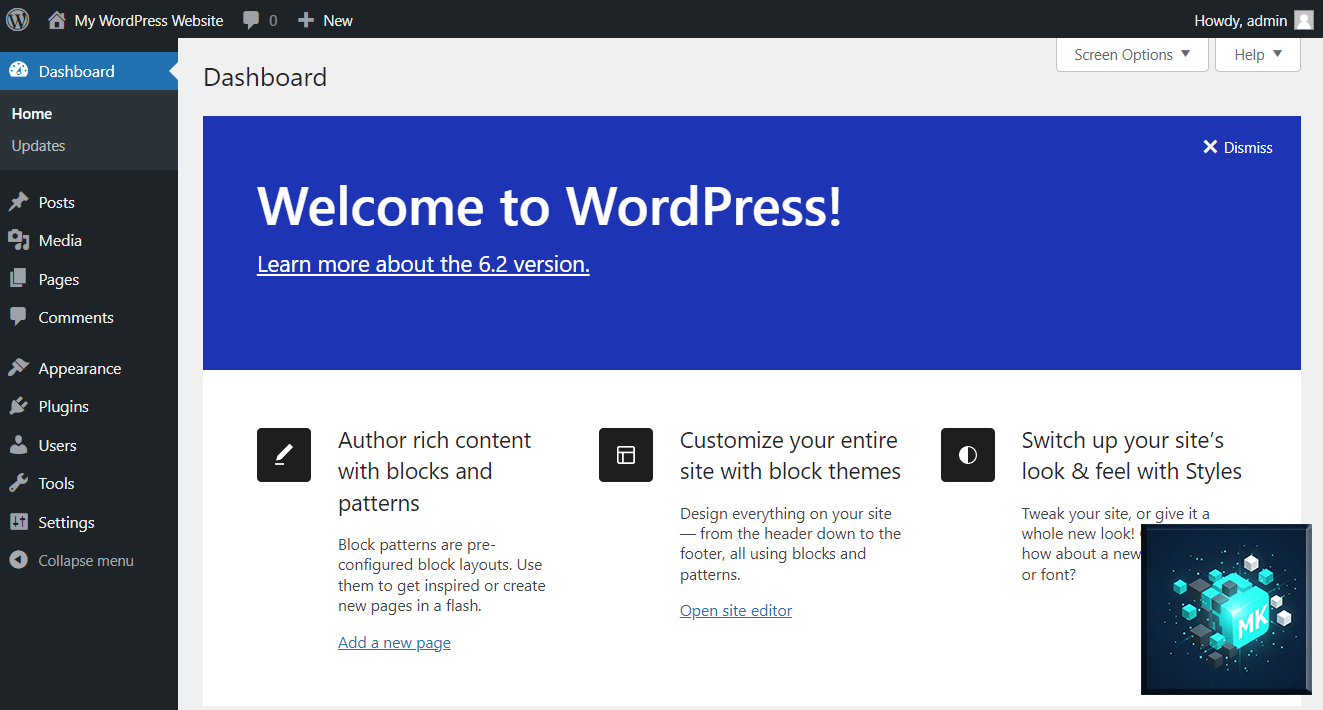The height and width of the screenshot is (710, 1323).
Task: Click the Dashboard gauge icon
Action: 18,70
